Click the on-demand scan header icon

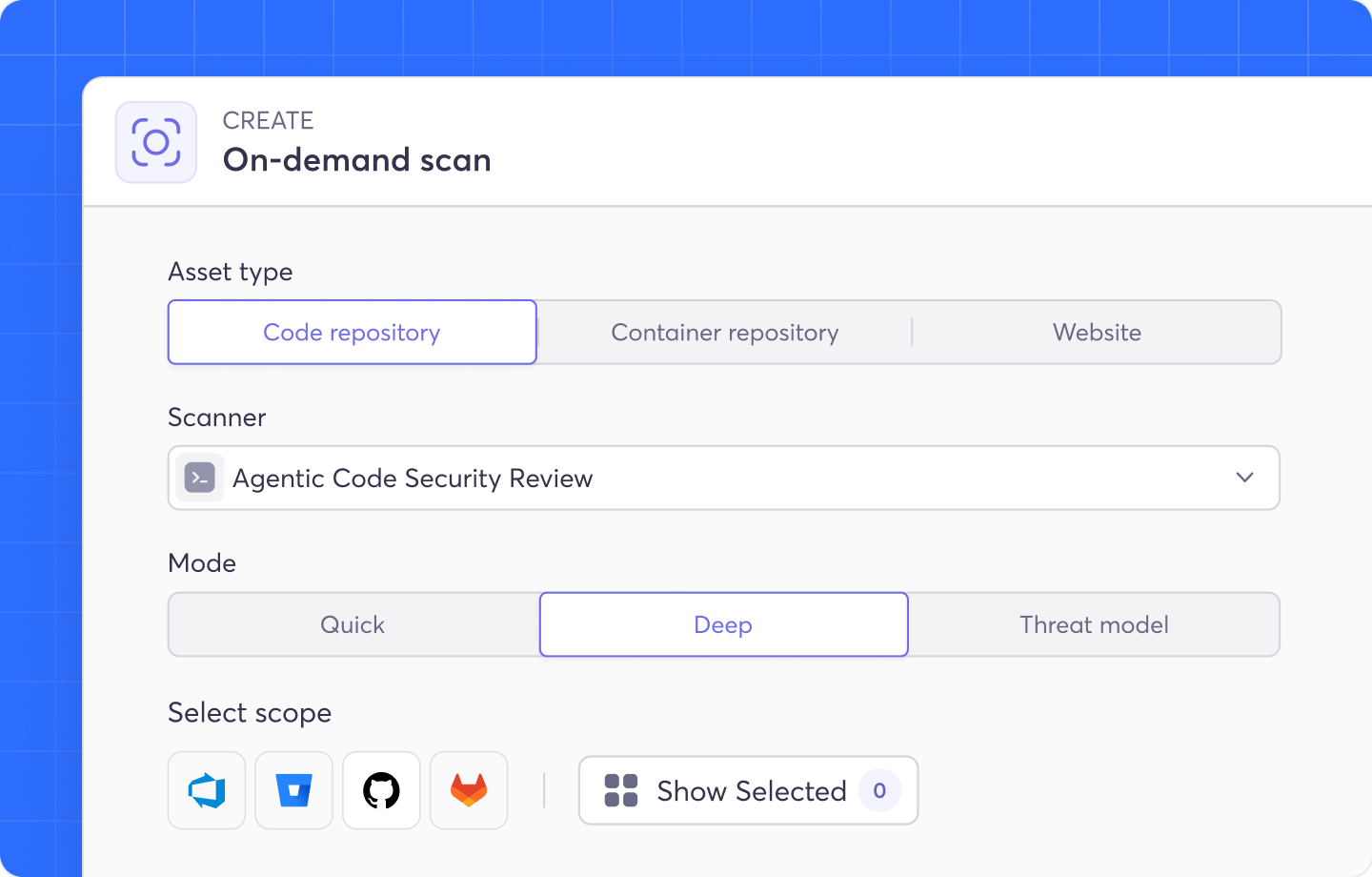(x=156, y=142)
